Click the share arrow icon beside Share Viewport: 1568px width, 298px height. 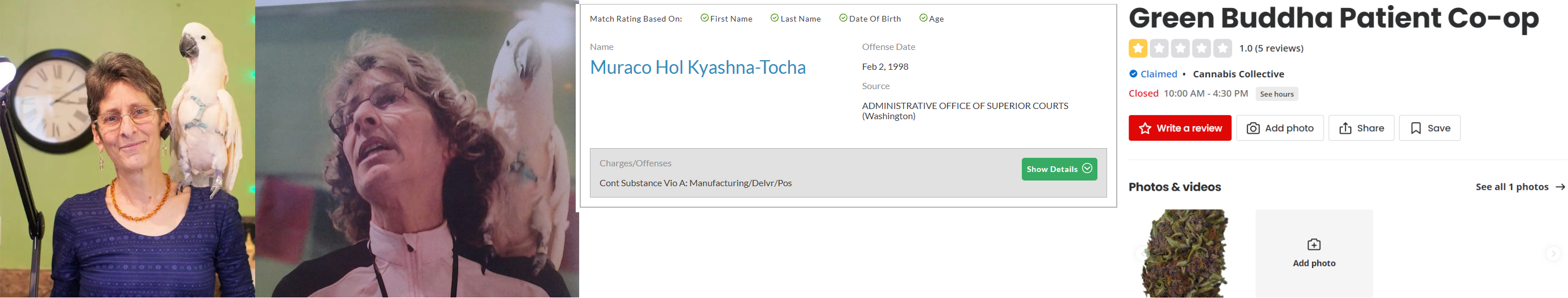tap(1345, 128)
